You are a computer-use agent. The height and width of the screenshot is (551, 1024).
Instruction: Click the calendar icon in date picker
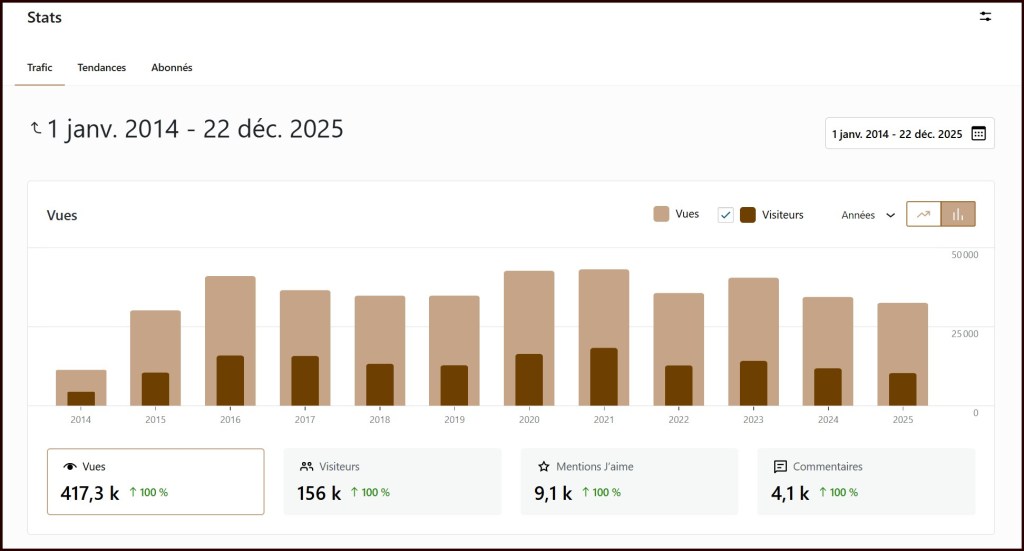click(x=978, y=134)
